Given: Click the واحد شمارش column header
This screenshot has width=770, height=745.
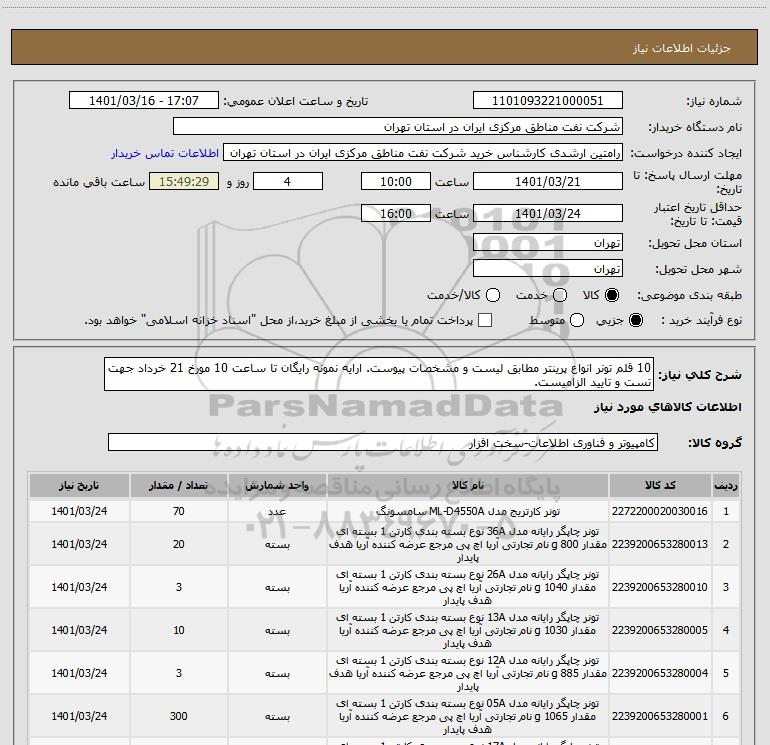Looking at the screenshot, I should pyautogui.click(x=277, y=485).
